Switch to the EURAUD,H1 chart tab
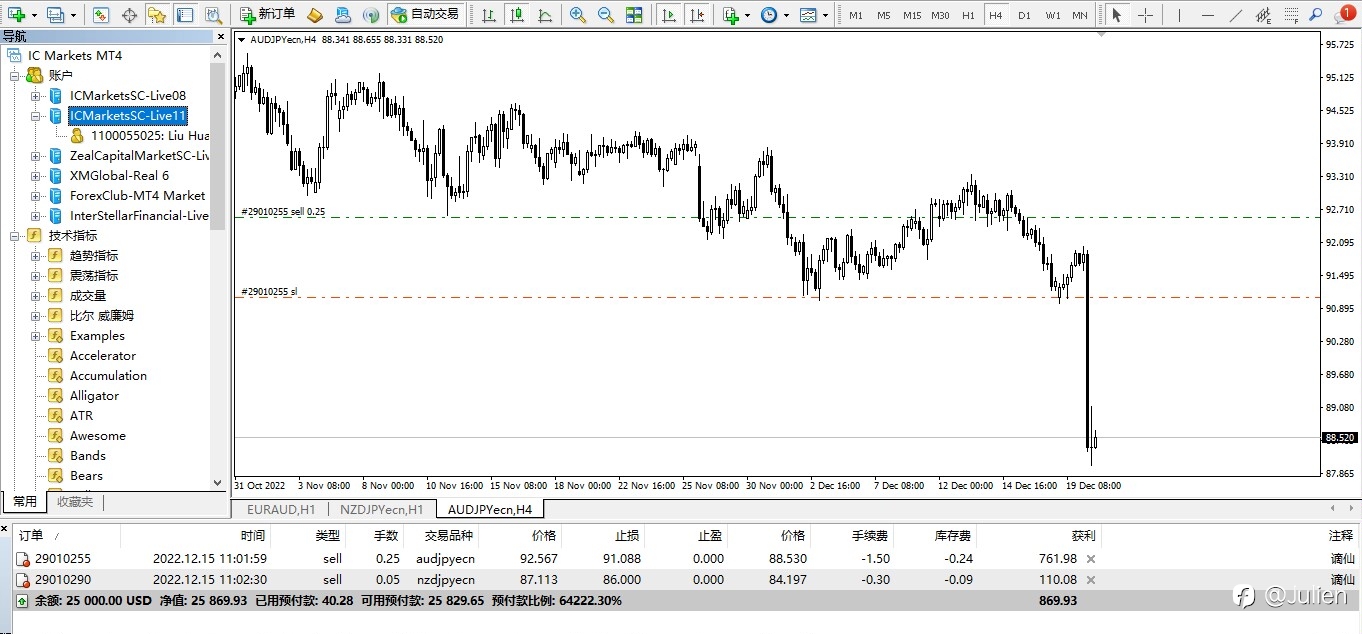The height and width of the screenshot is (634, 1362). tap(280, 509)
